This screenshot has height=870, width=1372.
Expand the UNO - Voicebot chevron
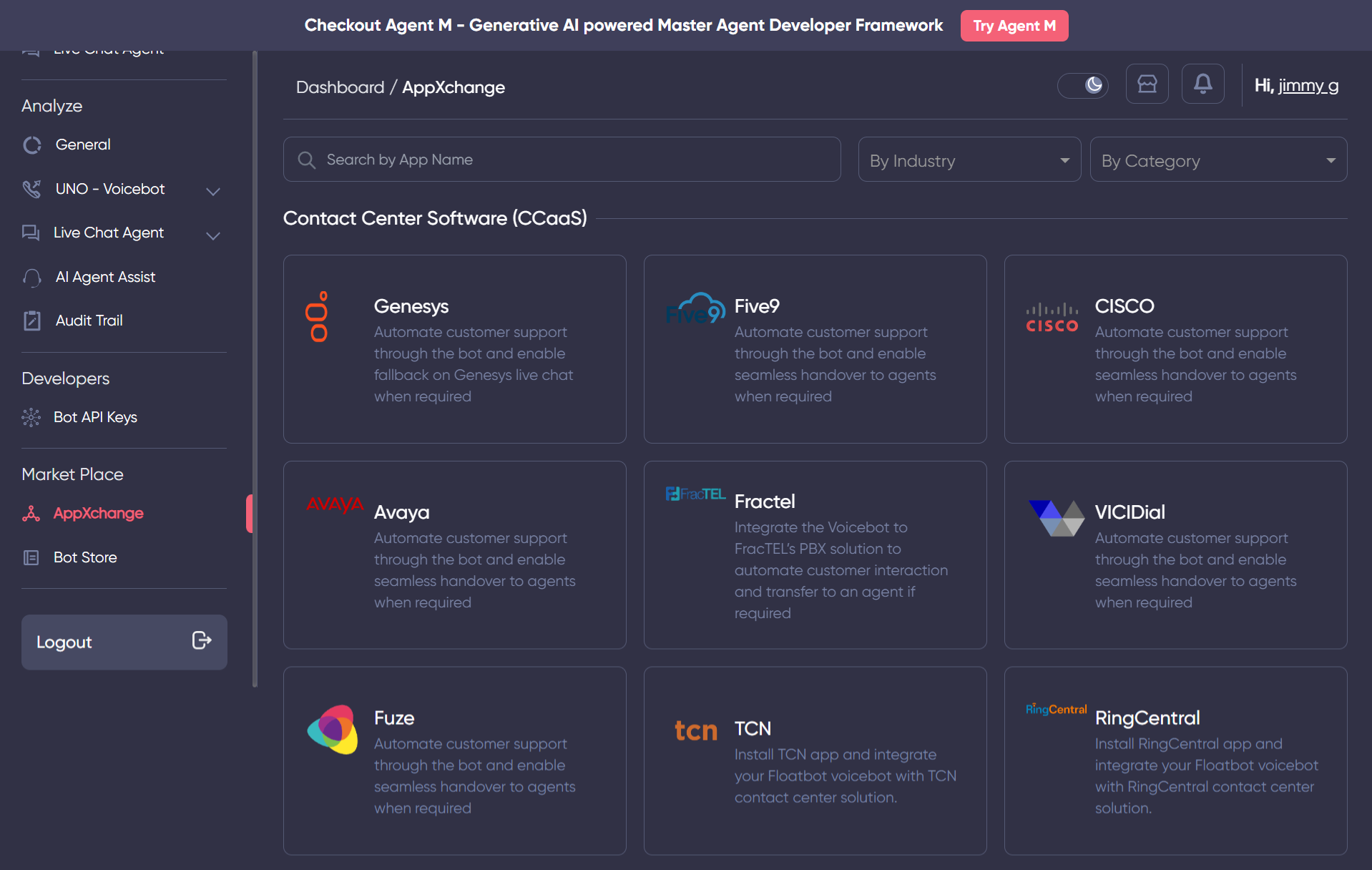pos(212,191)
